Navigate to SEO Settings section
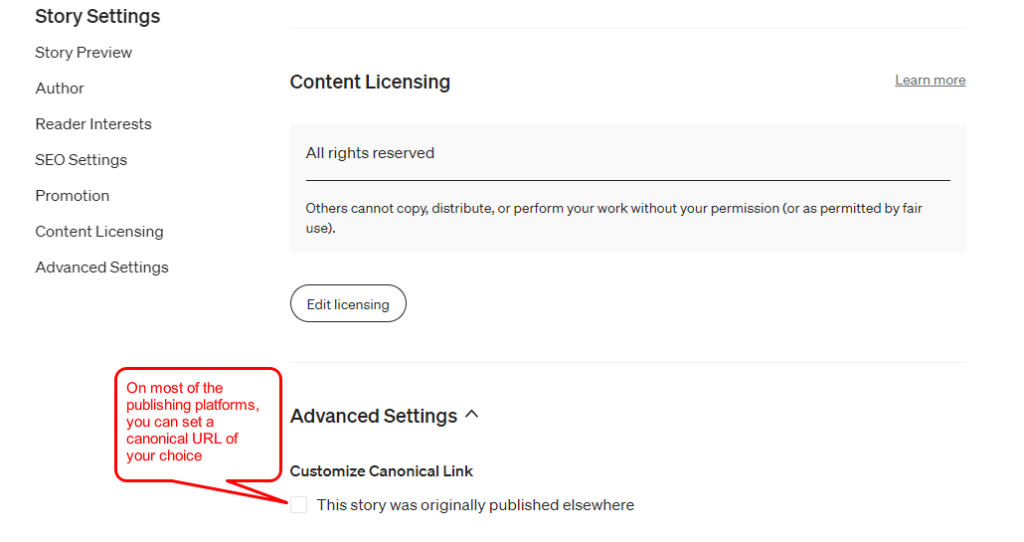1024x542 pixels. 81,160
